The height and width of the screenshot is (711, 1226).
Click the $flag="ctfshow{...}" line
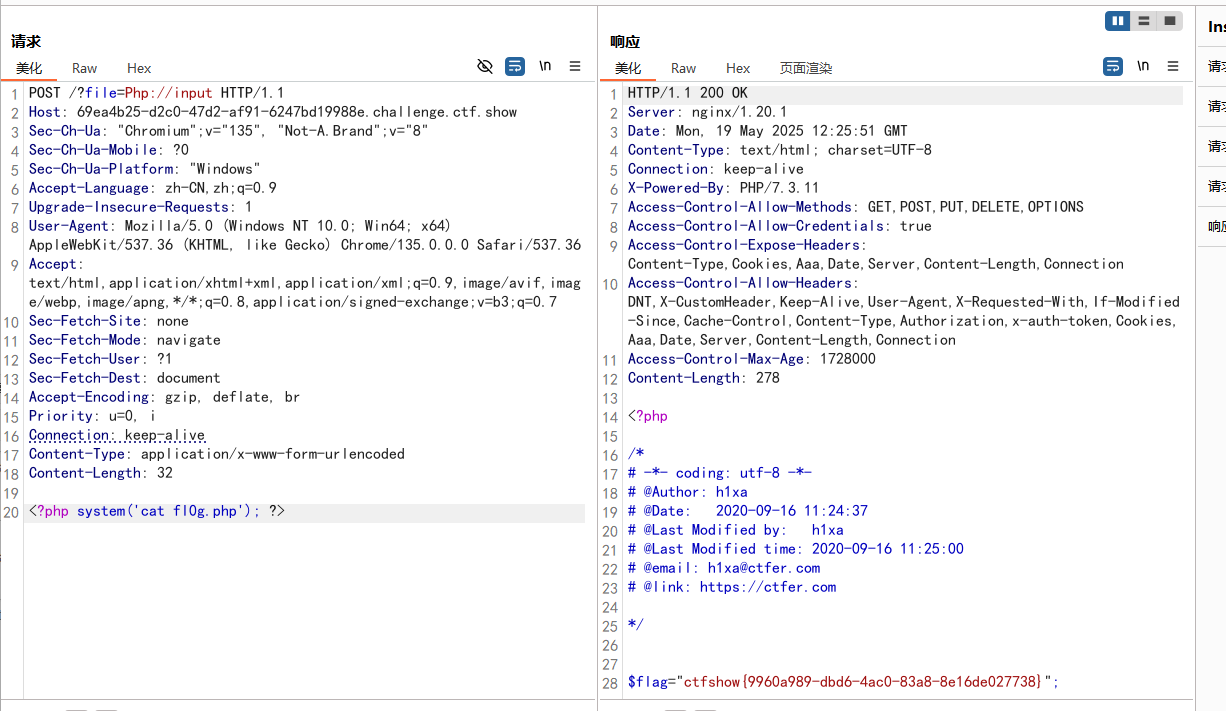click(843, 682)
